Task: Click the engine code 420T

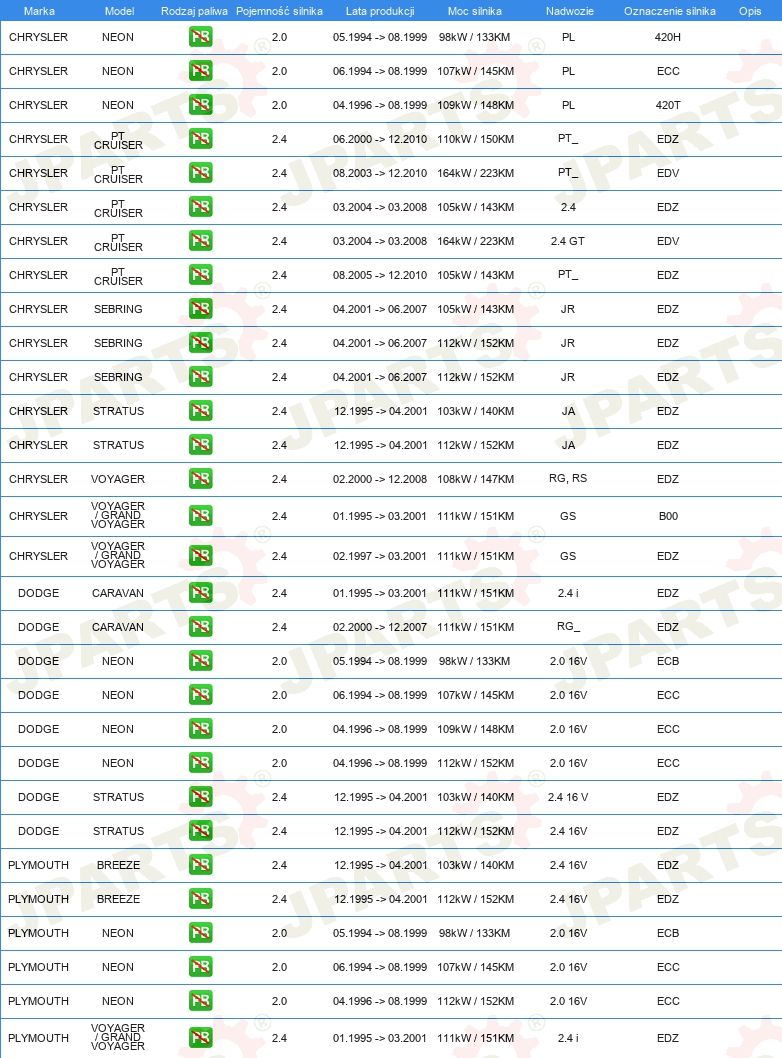Action: [x=668, y=105]
